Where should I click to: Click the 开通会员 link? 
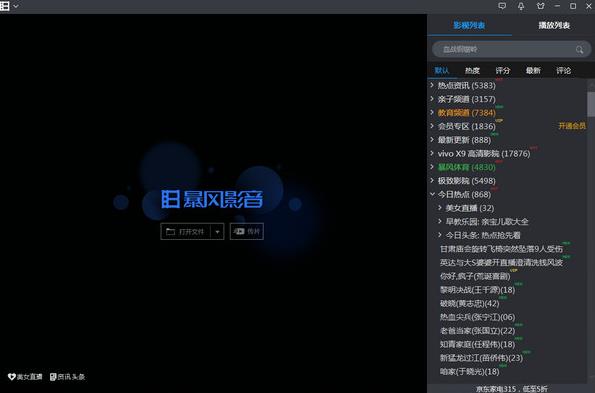pos(572,126)
